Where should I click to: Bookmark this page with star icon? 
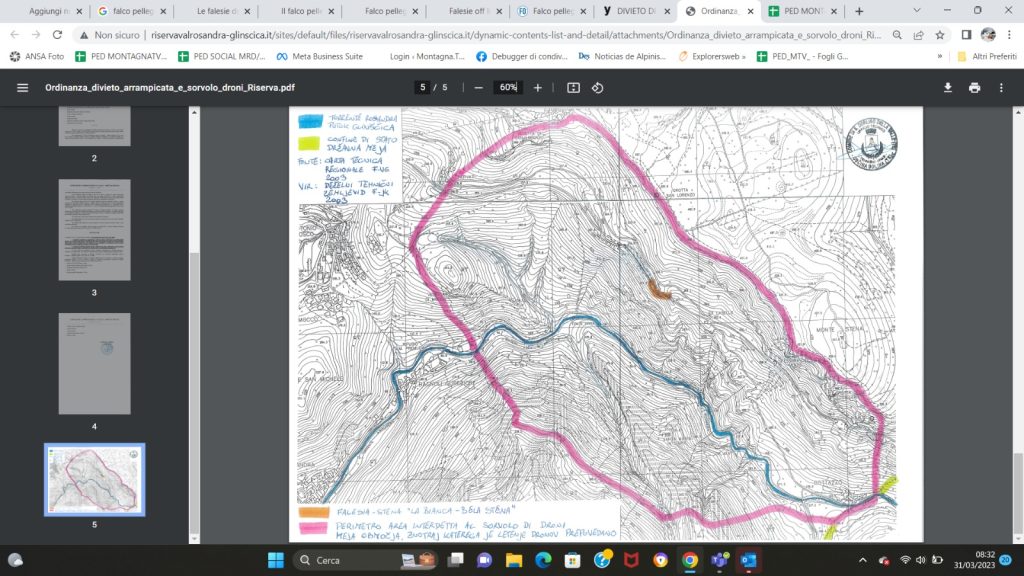[x=940, y=34]
